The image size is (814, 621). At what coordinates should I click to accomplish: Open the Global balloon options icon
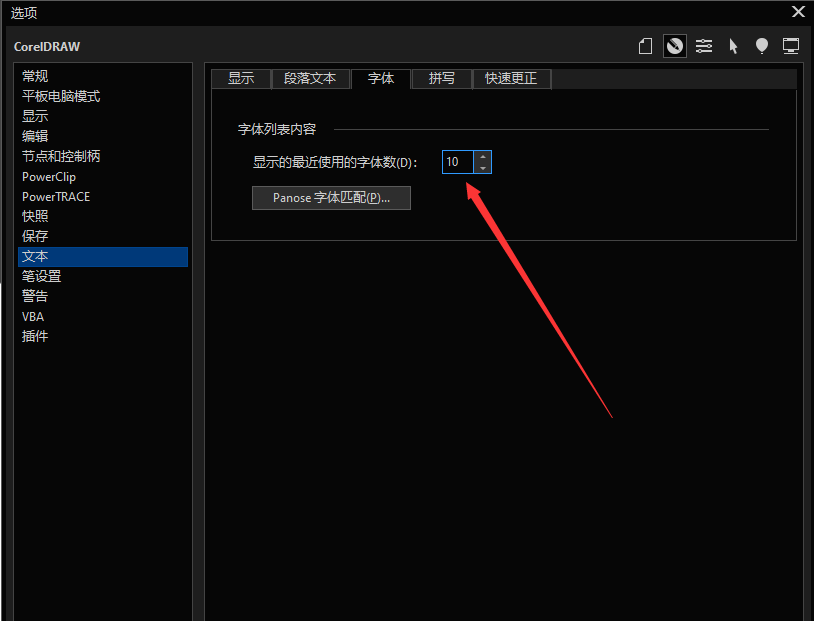click(762, 46)
